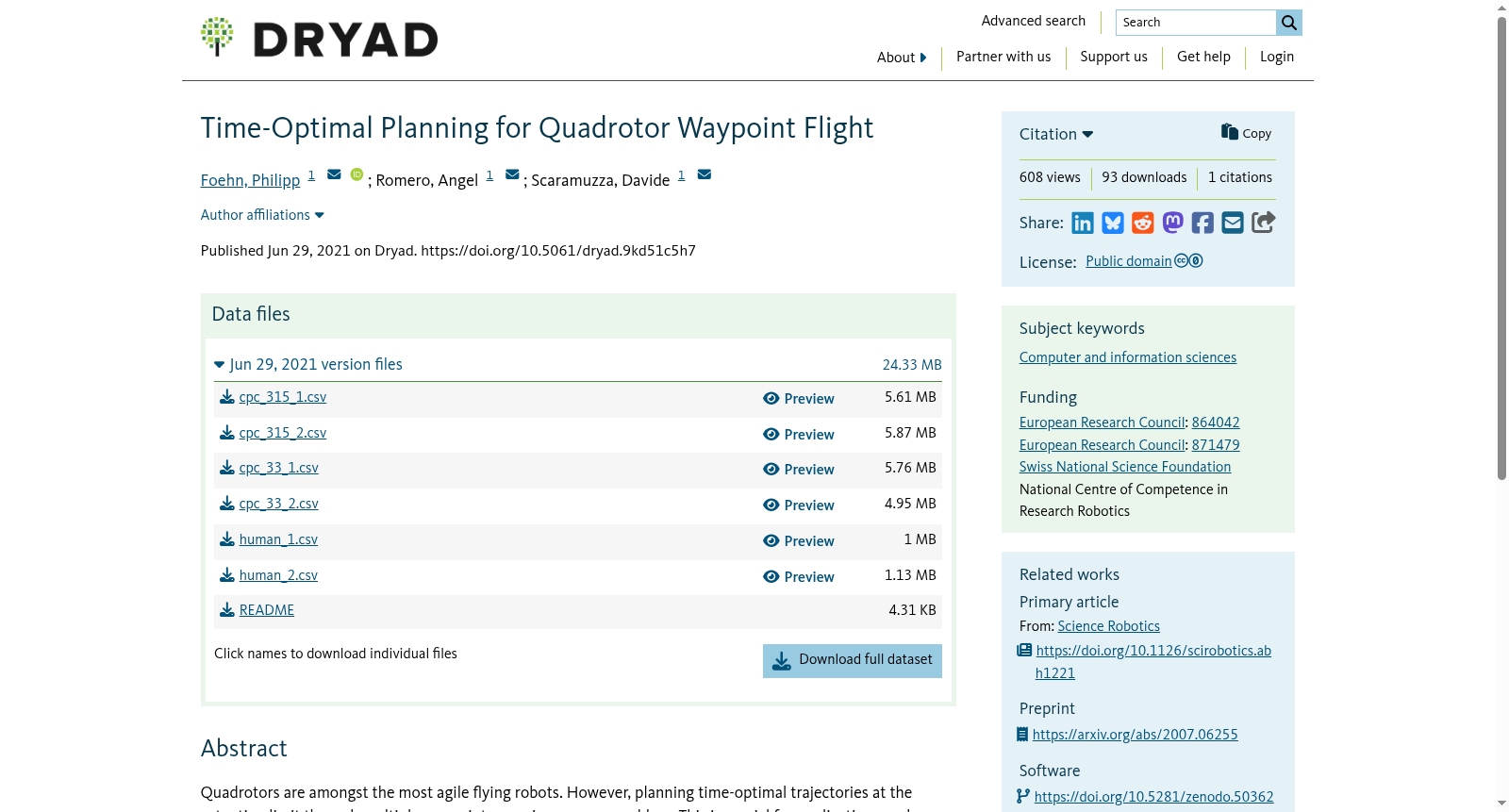The width and height of the screenshot is (1509, 812).
Task: Click into the Search text field
Action: pos(1196,23)
